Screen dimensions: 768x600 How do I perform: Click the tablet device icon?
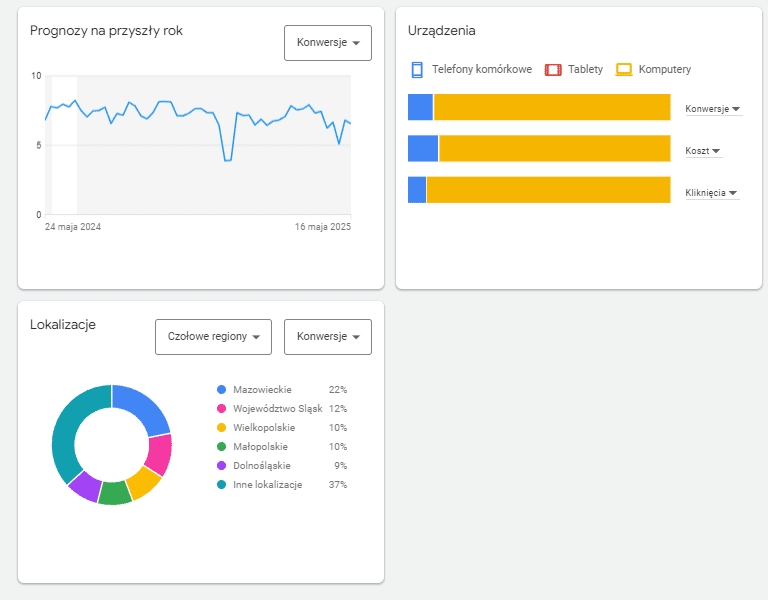pyautogui.click(x=553, y=70)
